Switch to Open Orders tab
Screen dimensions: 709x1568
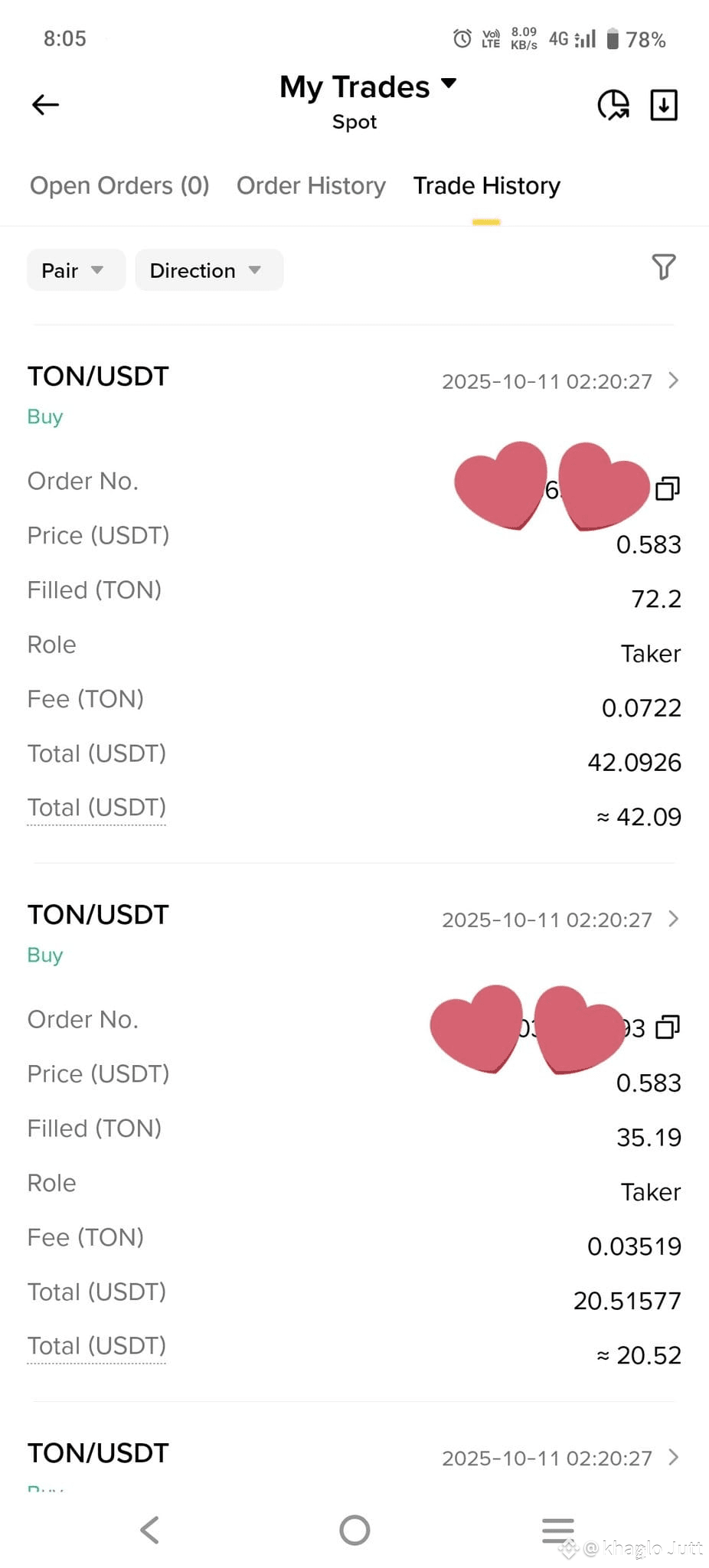(119, 185)
